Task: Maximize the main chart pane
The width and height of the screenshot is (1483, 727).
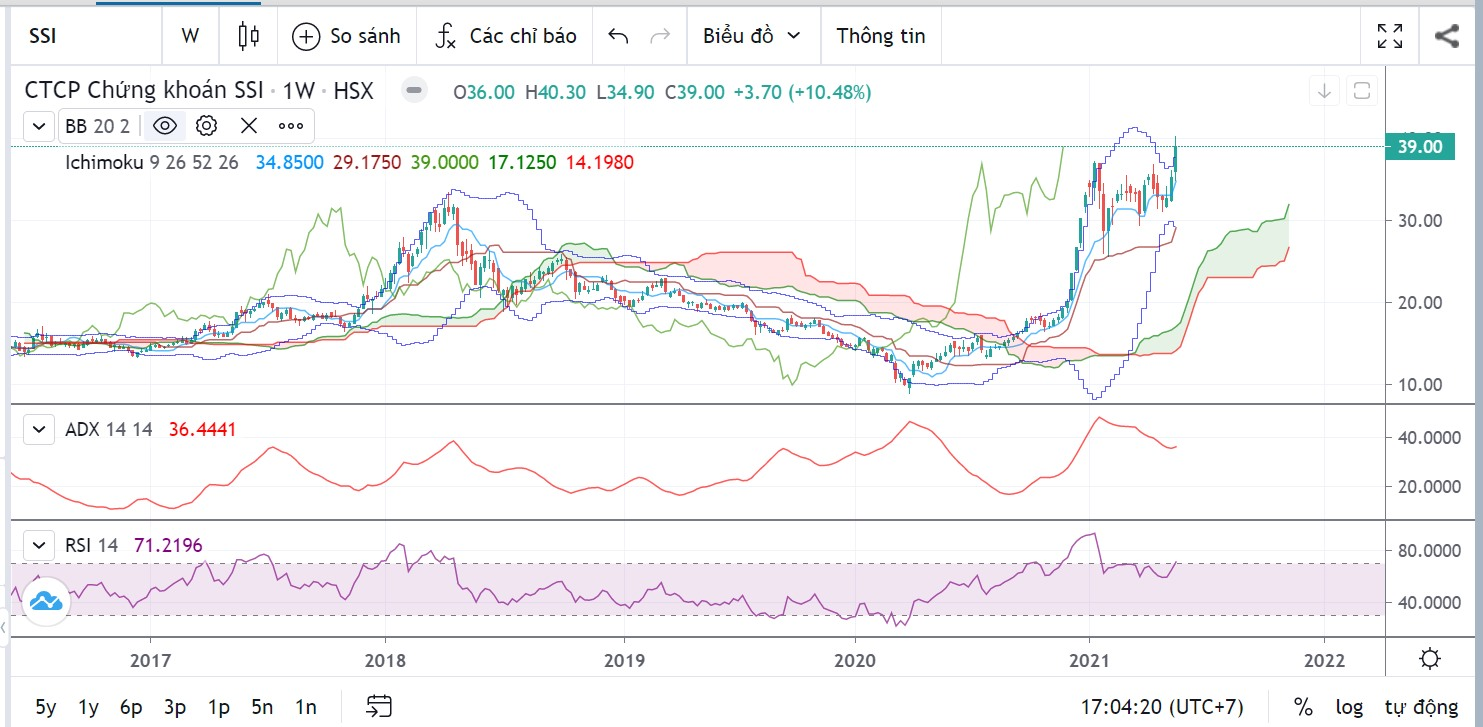Action: [x=1361, y=92]
